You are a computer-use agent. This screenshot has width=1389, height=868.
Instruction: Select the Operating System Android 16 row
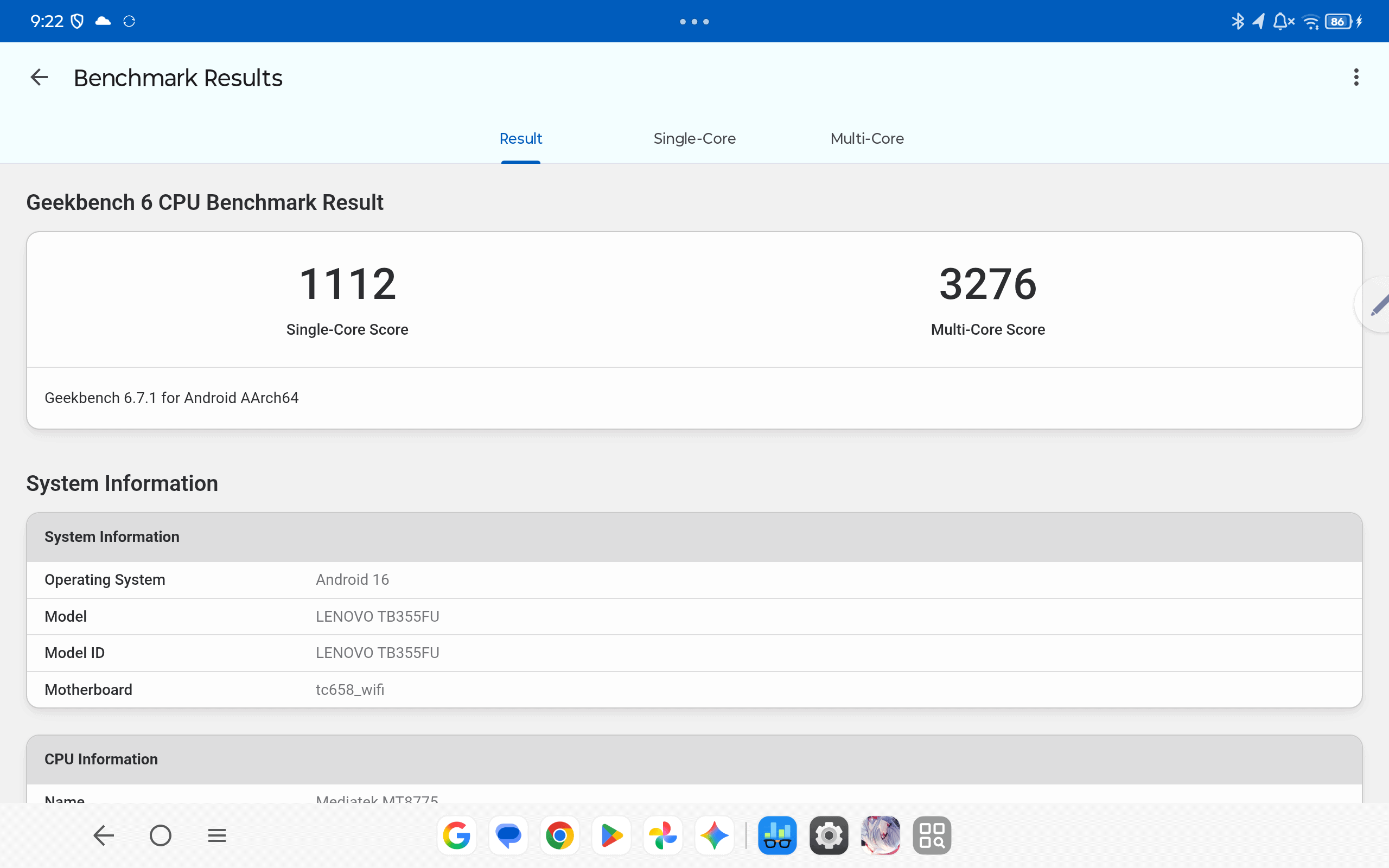point(694,580)
